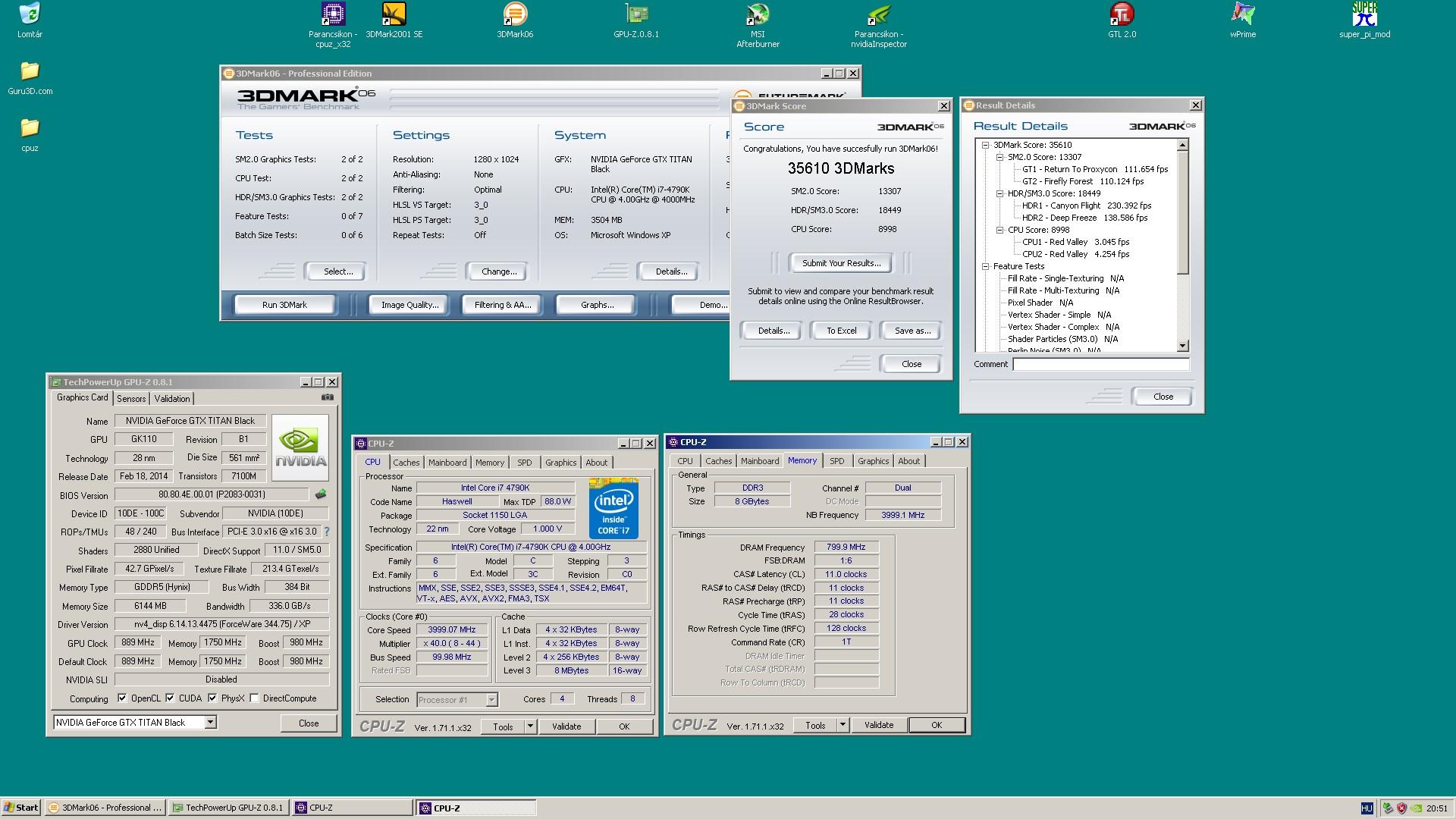Open the Lomtár recycle bin icon
Viewport: 1456px width, 819px height.
[30, 14]
